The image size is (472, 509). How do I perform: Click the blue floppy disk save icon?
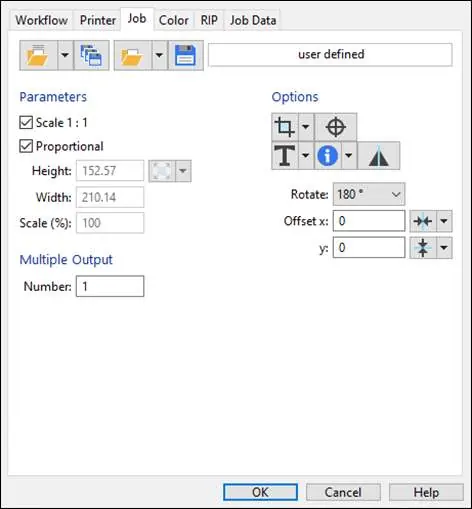[x=186, y=55]
